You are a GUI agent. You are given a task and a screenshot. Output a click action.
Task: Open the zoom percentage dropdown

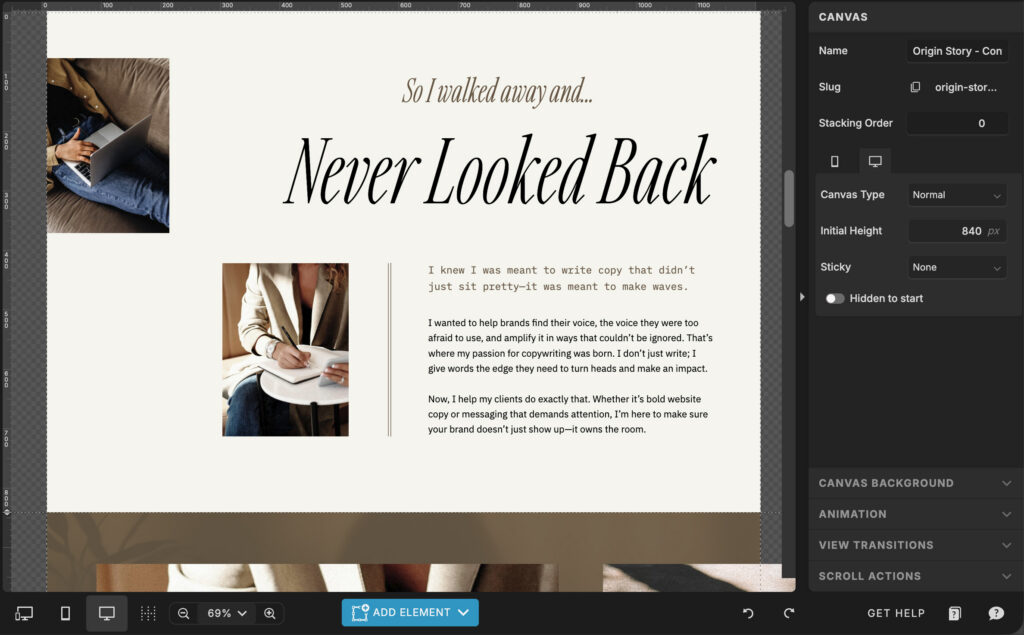point(226,613)
